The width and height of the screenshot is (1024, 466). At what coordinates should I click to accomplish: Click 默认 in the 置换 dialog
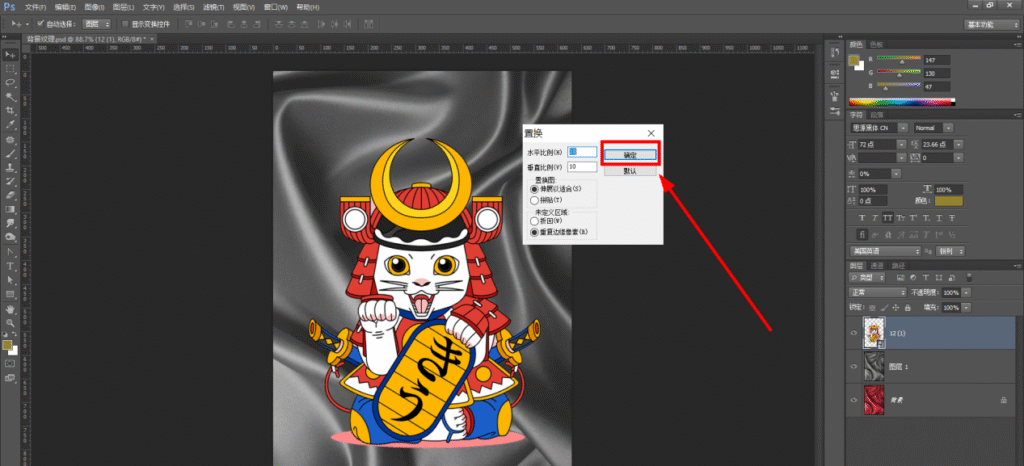[630, 171]
